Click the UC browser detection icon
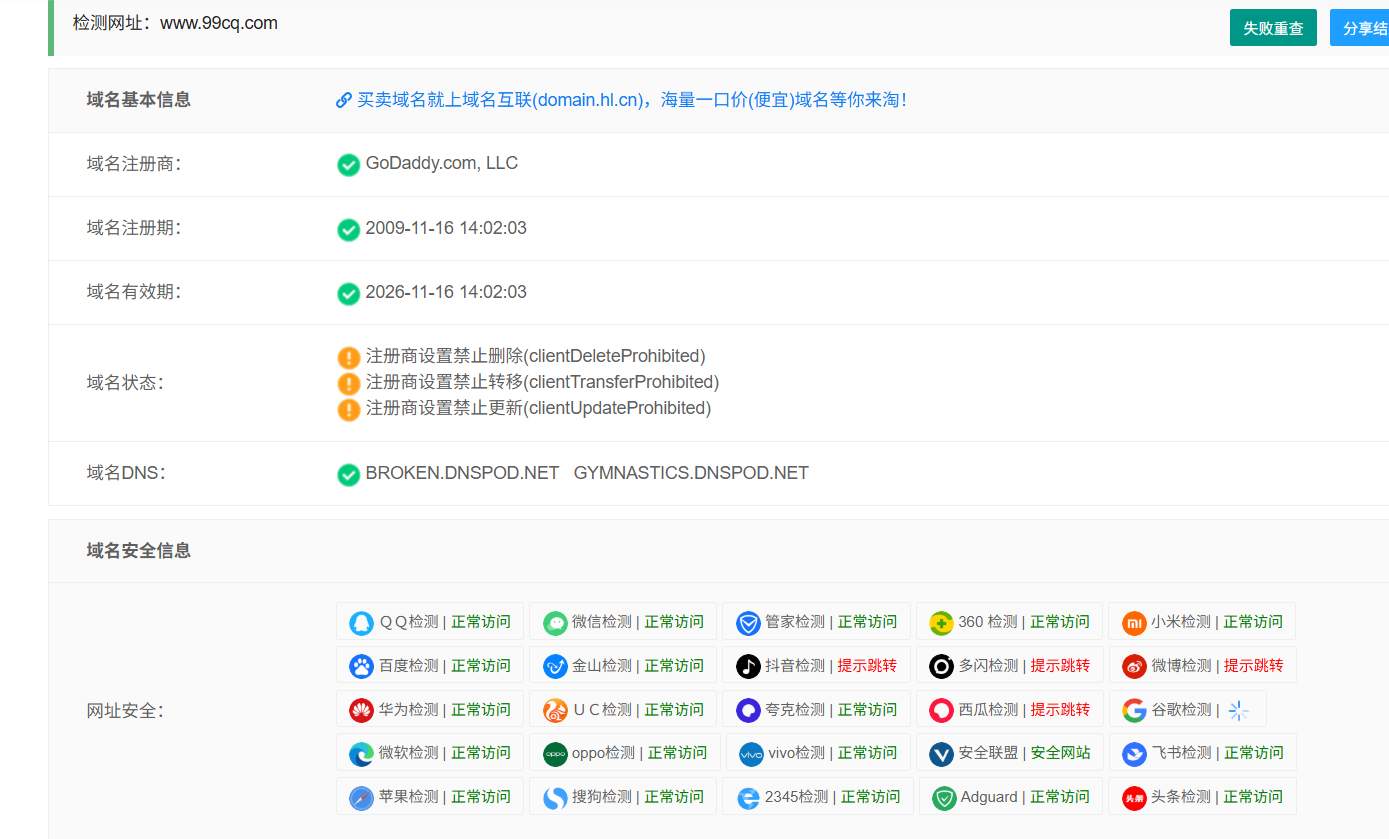 tap(555, 710)
